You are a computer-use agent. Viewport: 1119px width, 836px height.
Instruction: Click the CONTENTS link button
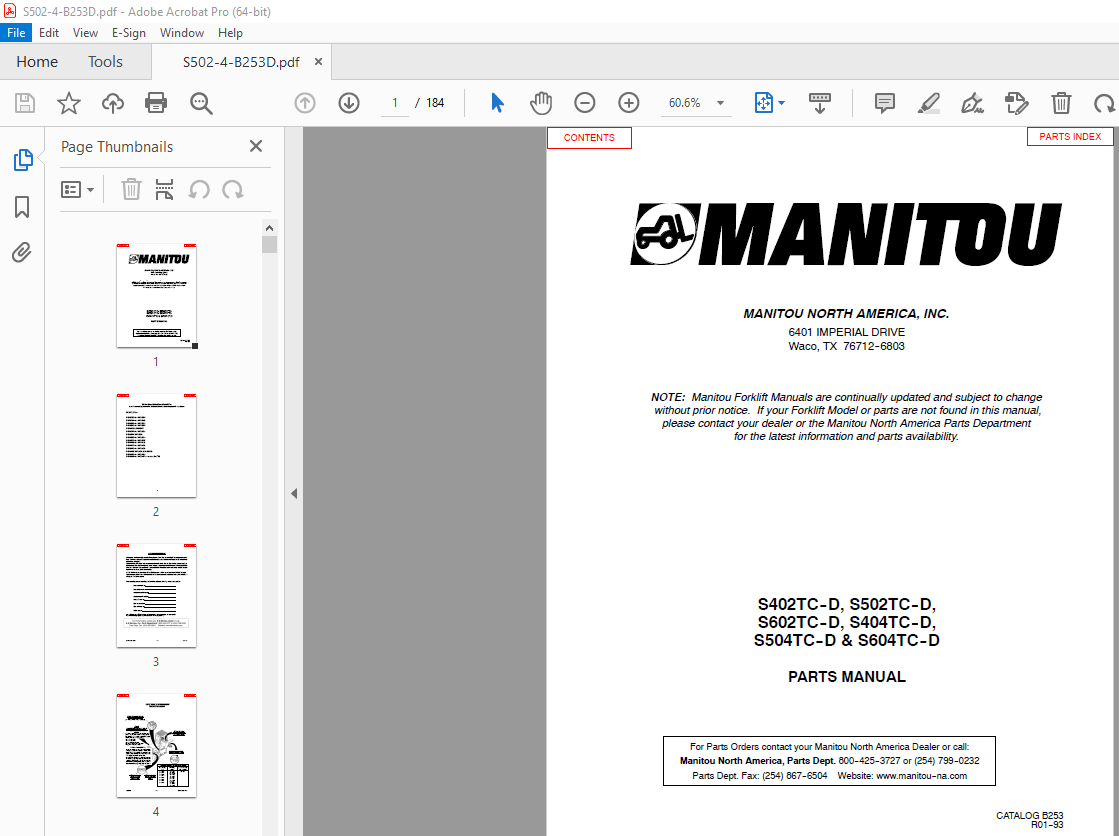pyautogui.click(x=589, y=138)
